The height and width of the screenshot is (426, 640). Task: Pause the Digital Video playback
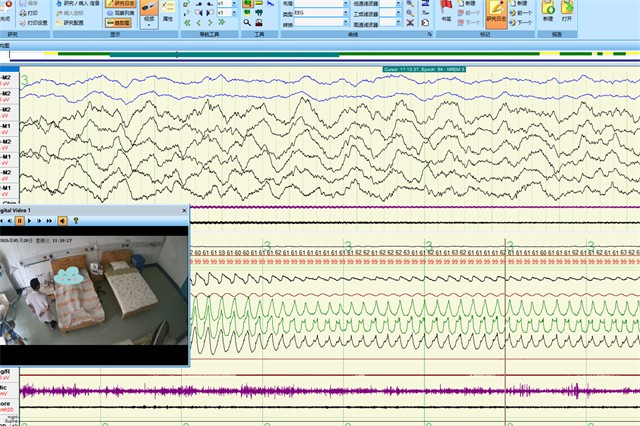click(x=19, y=221)
